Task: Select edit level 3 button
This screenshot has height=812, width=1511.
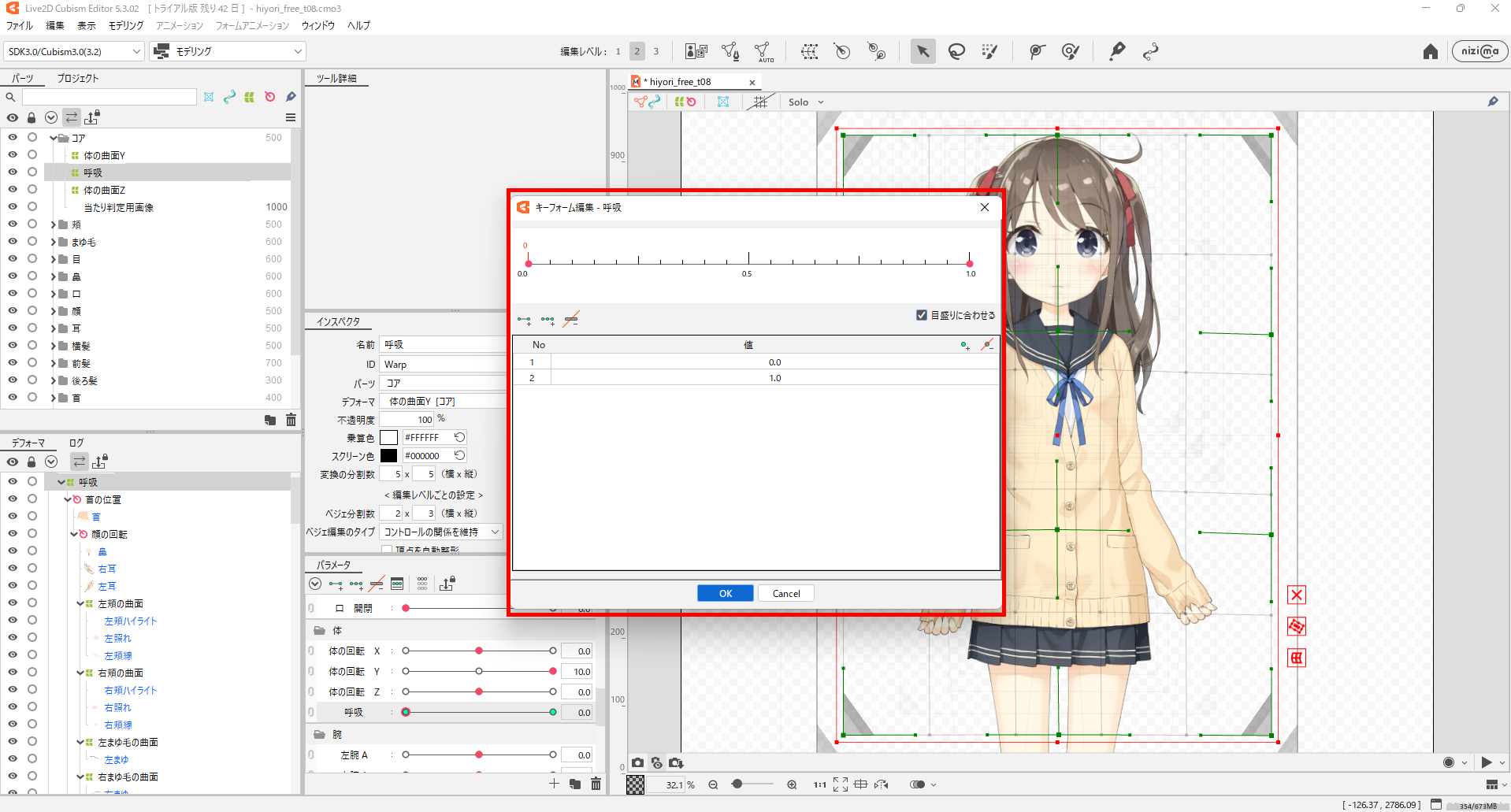Action: pos(655,52)
